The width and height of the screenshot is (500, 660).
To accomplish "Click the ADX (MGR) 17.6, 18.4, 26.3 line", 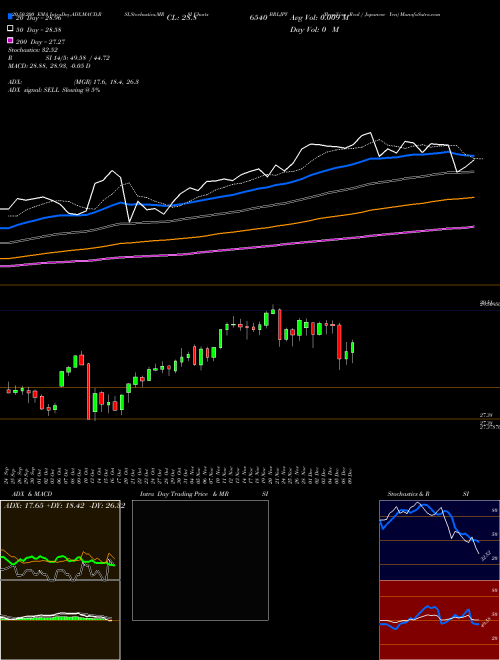I will [x=73, y=82].
